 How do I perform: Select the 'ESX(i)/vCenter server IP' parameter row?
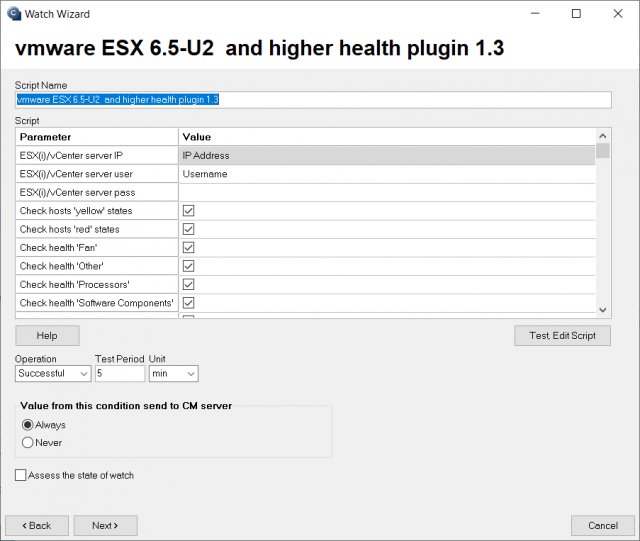pyautogui.click(x=97, y=156)
